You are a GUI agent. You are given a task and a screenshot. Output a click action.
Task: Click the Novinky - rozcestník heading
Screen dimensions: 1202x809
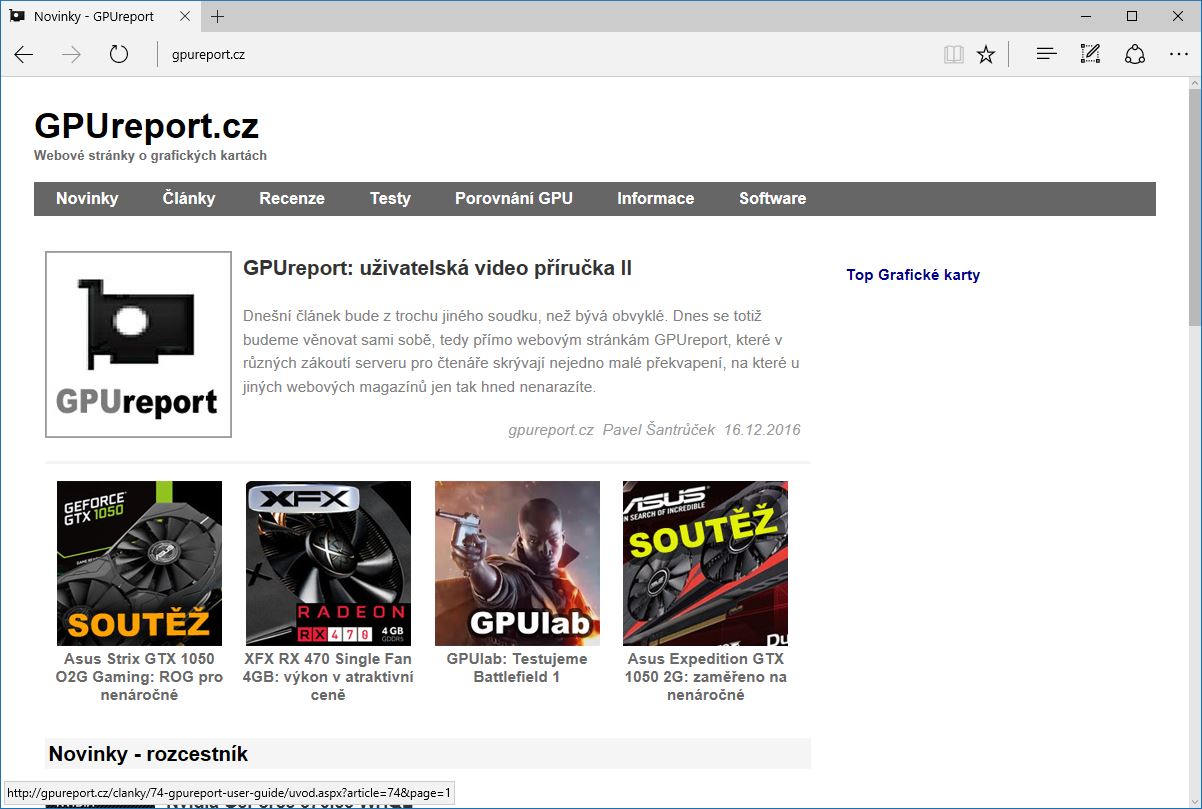pos(148,754)
